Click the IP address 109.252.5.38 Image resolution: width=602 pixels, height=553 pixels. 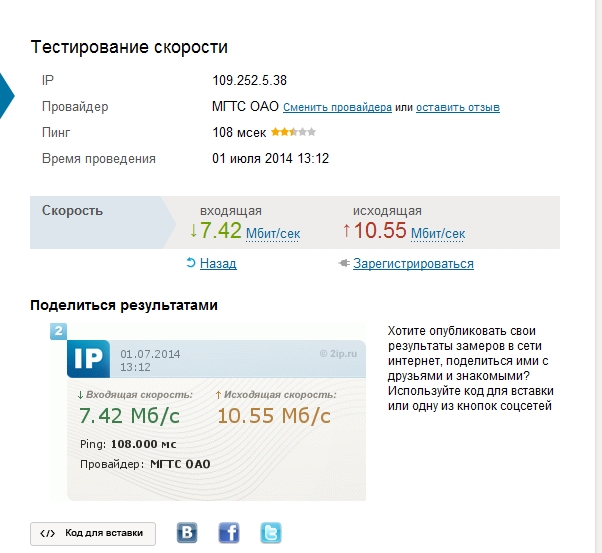coord(250,80)
